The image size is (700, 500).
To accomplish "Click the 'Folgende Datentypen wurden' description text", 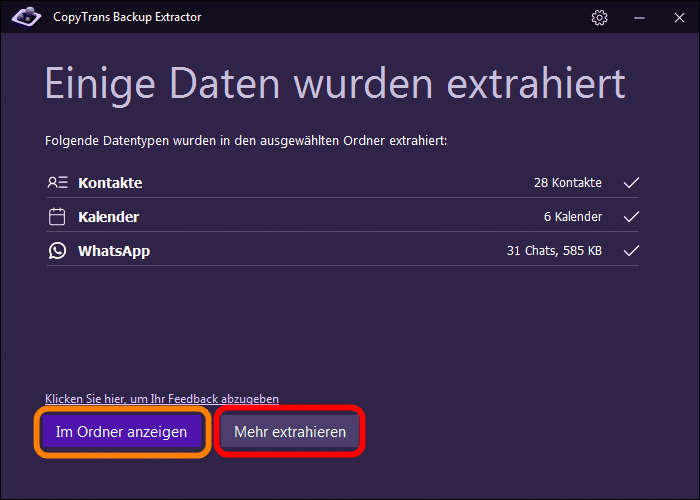I will click(x=246, y=141).
